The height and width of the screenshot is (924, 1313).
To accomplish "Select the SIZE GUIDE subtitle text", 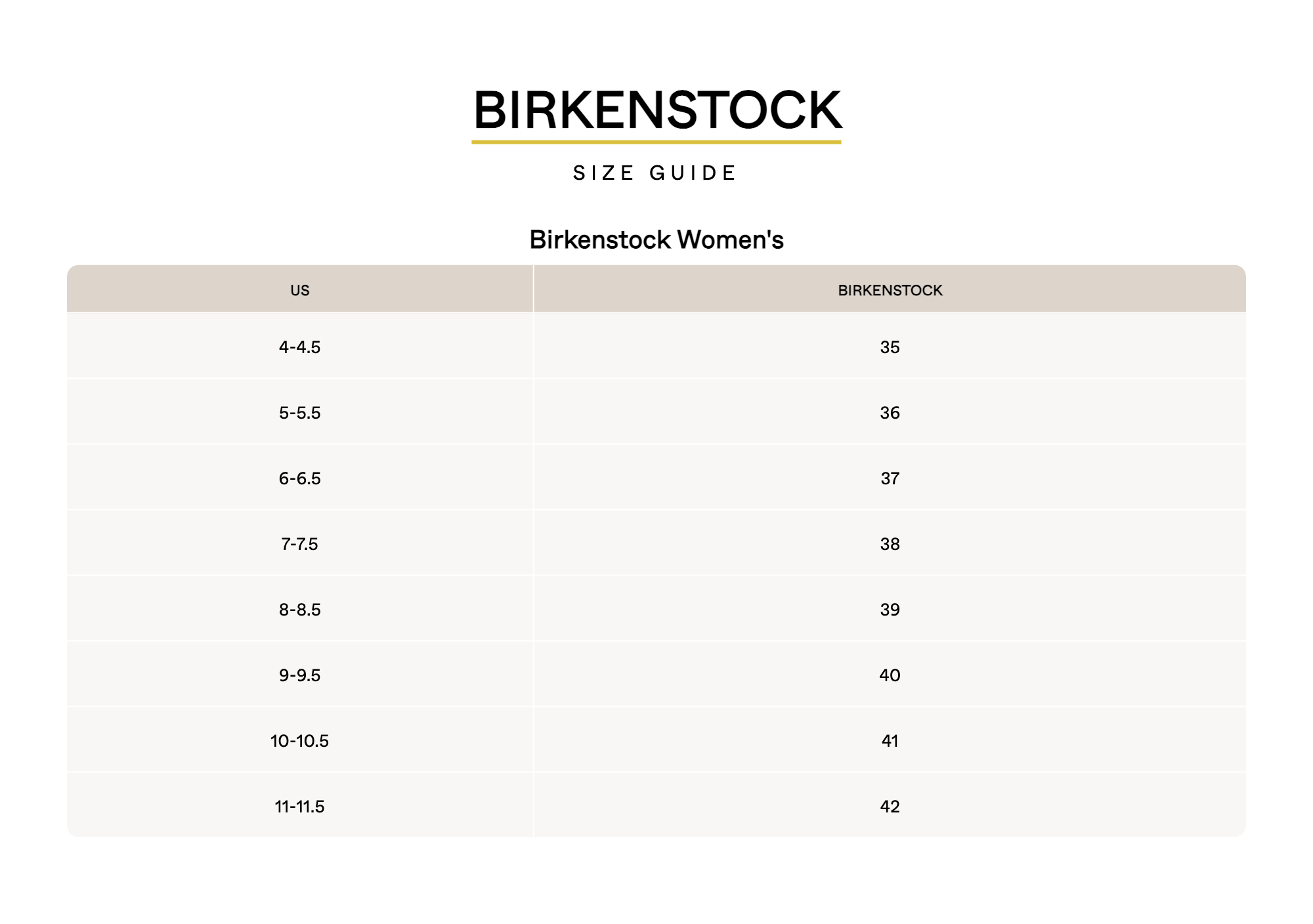I will pos(655,173).
